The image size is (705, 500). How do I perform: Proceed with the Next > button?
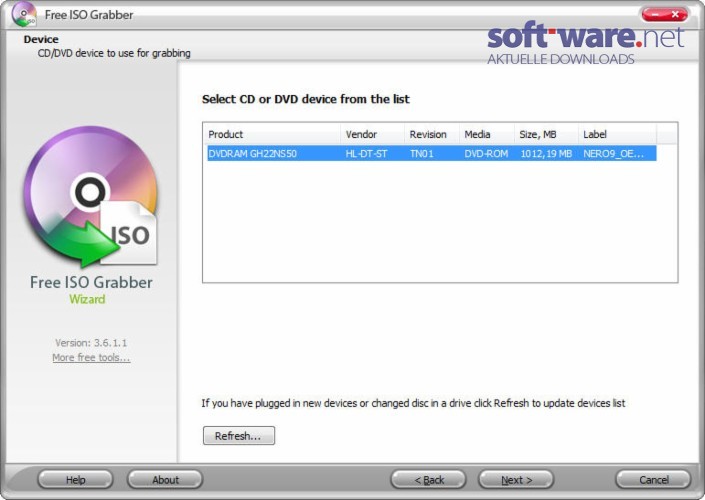pos(516,480)
